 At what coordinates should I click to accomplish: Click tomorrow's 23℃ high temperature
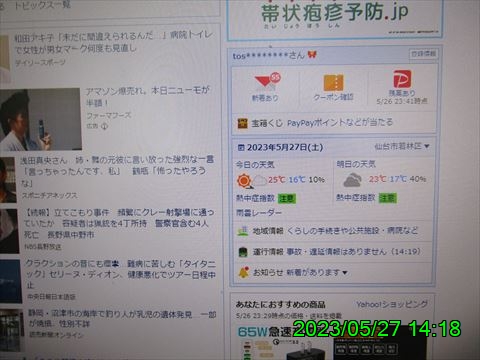pos(377,179)
